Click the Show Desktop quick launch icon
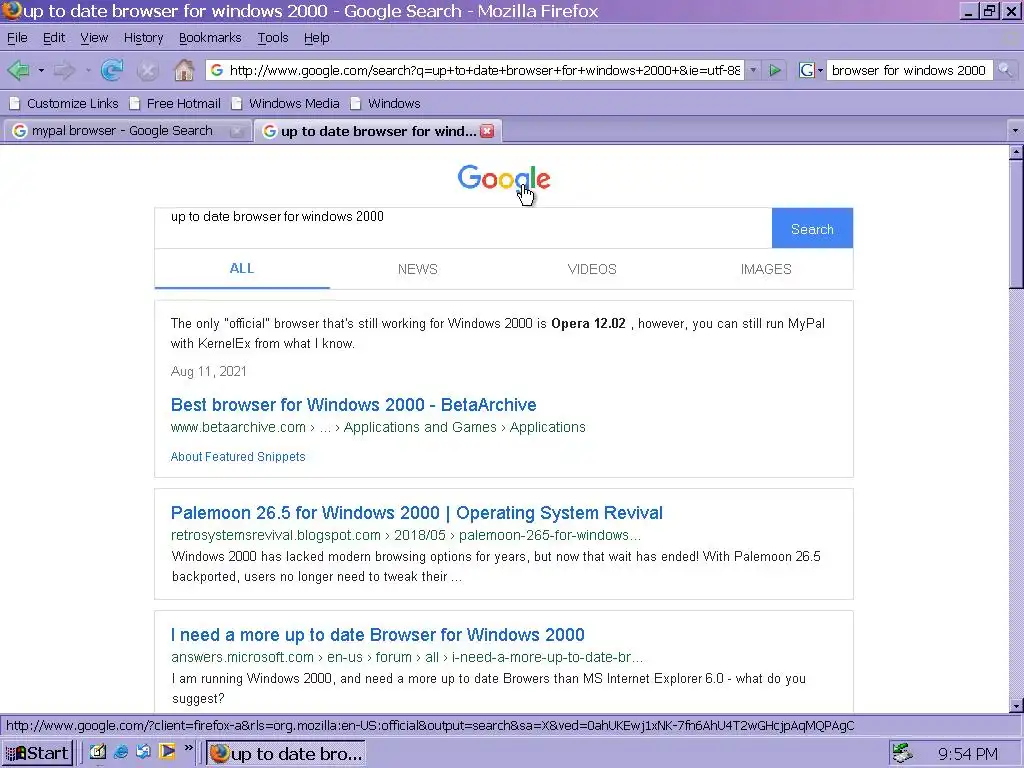 point(98,752)
